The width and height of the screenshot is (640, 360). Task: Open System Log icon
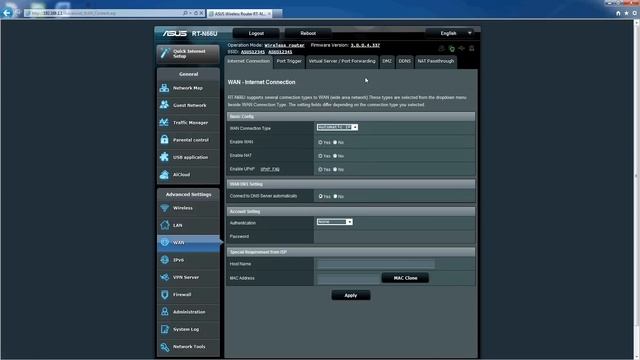click(x=164, y=329)
